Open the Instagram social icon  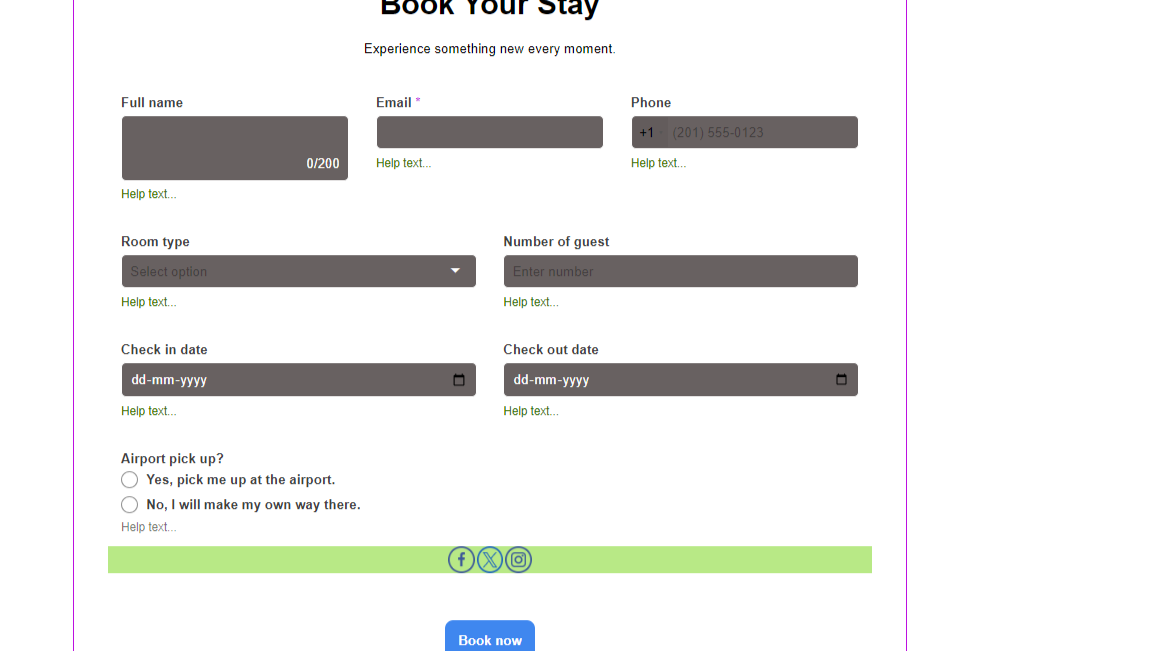point(518,559)
